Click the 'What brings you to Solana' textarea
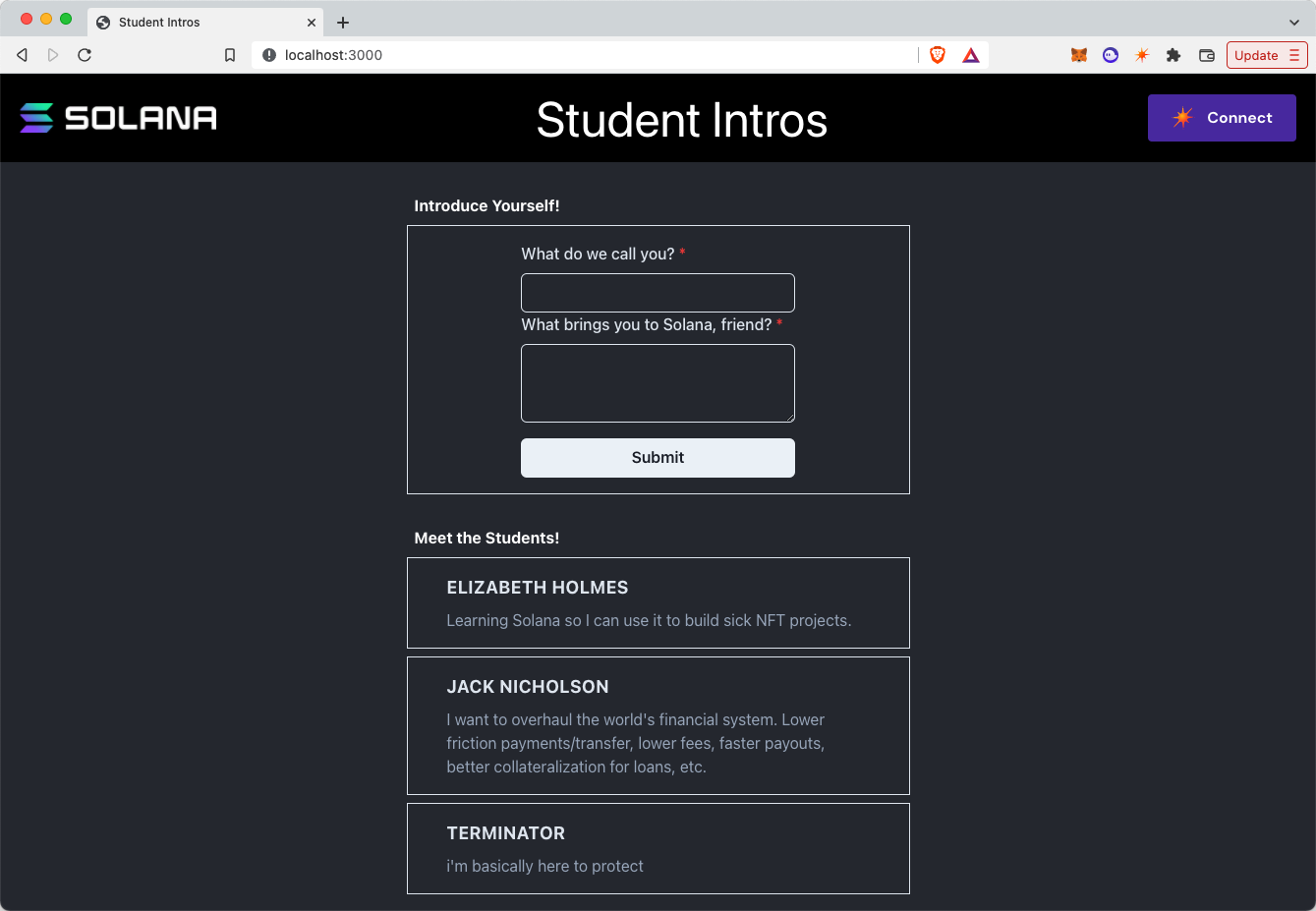 click(x=658, y=382)
